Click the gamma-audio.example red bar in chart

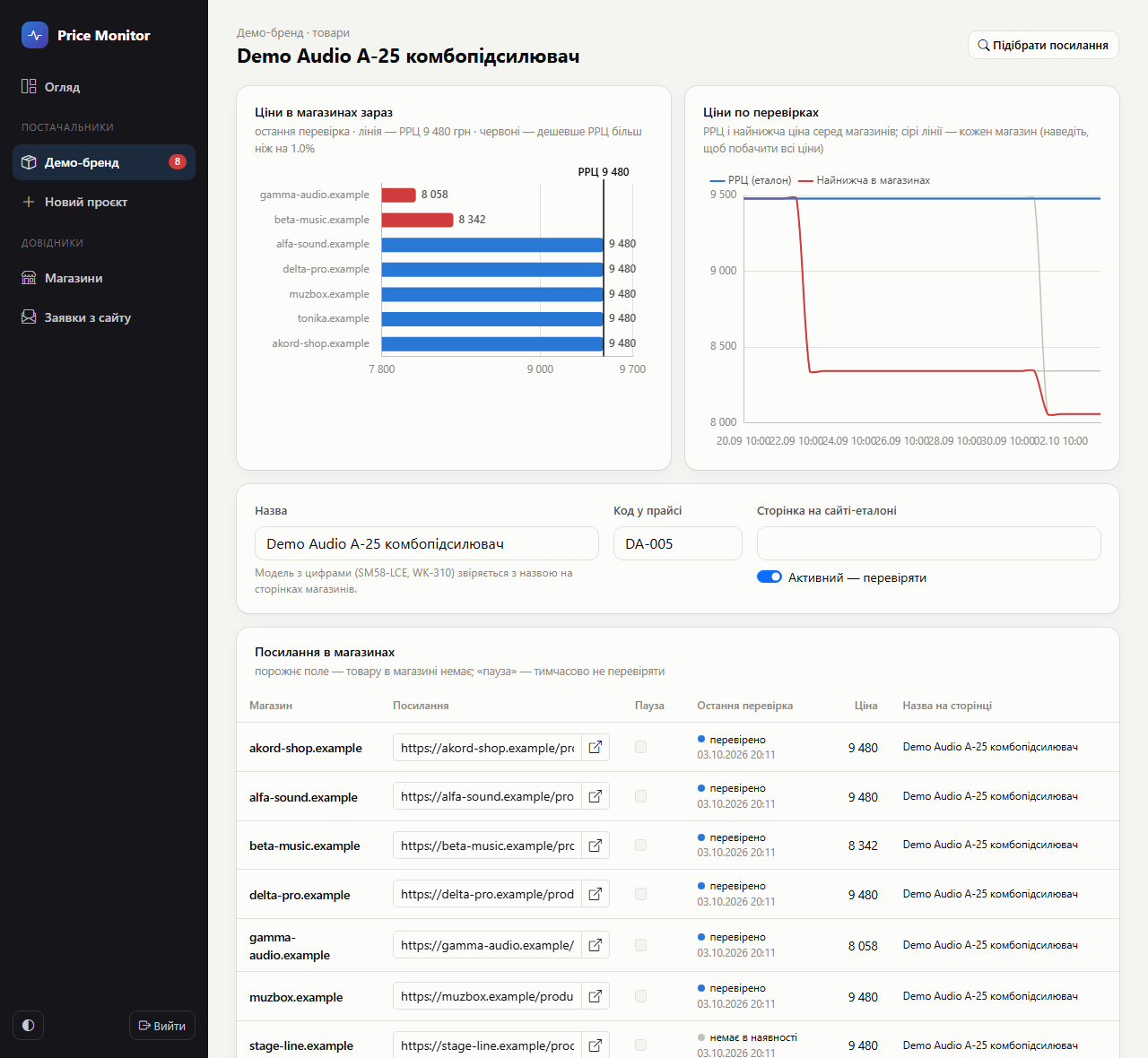398,195
